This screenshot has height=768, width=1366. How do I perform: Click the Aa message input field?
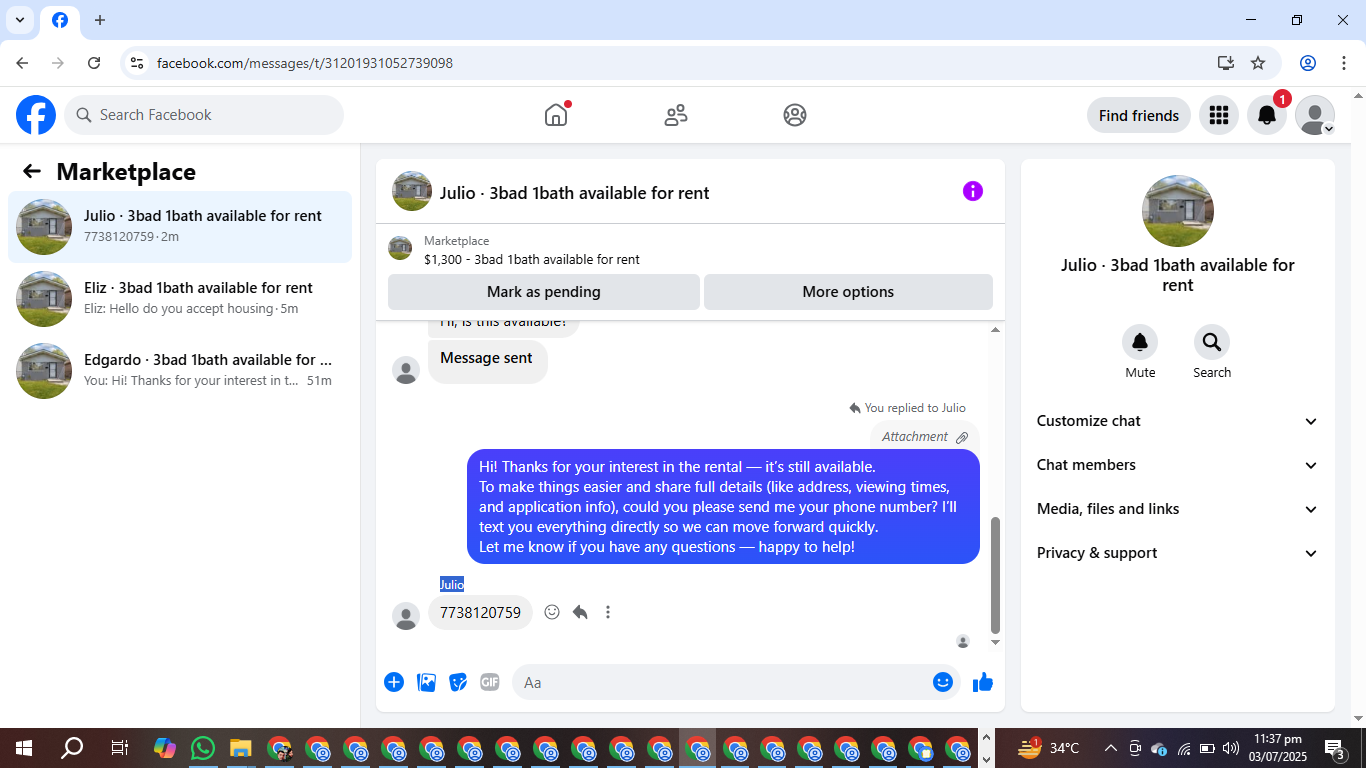[x=720, y=682]
